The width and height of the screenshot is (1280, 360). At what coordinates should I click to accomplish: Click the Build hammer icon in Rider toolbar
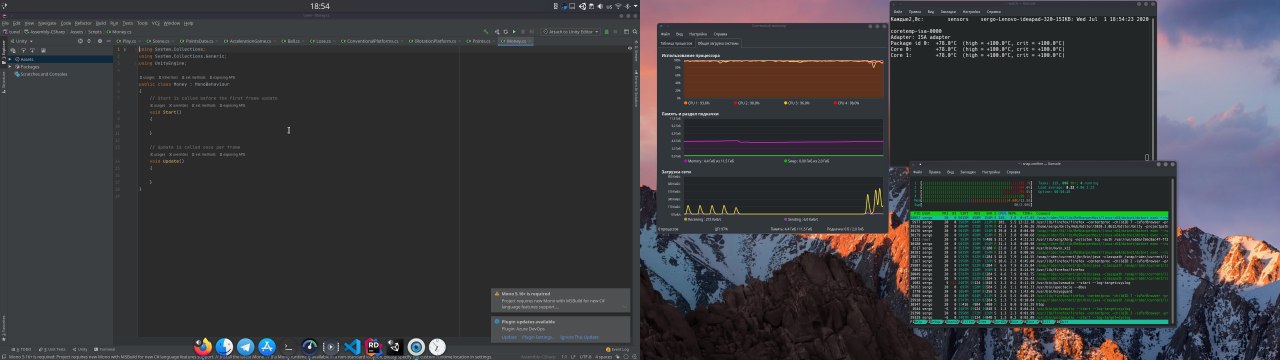coord(486,32)
